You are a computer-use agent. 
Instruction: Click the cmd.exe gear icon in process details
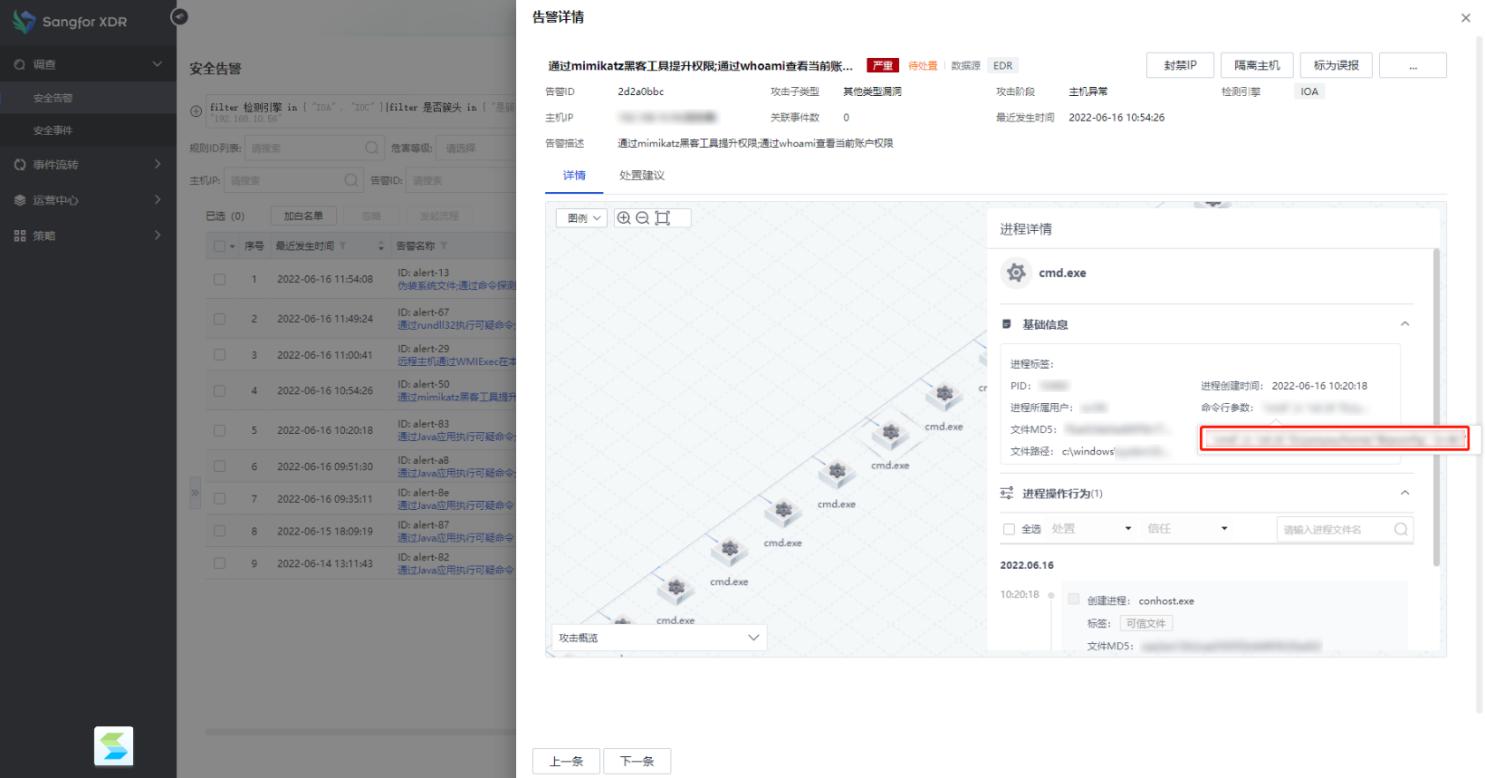1016,274
